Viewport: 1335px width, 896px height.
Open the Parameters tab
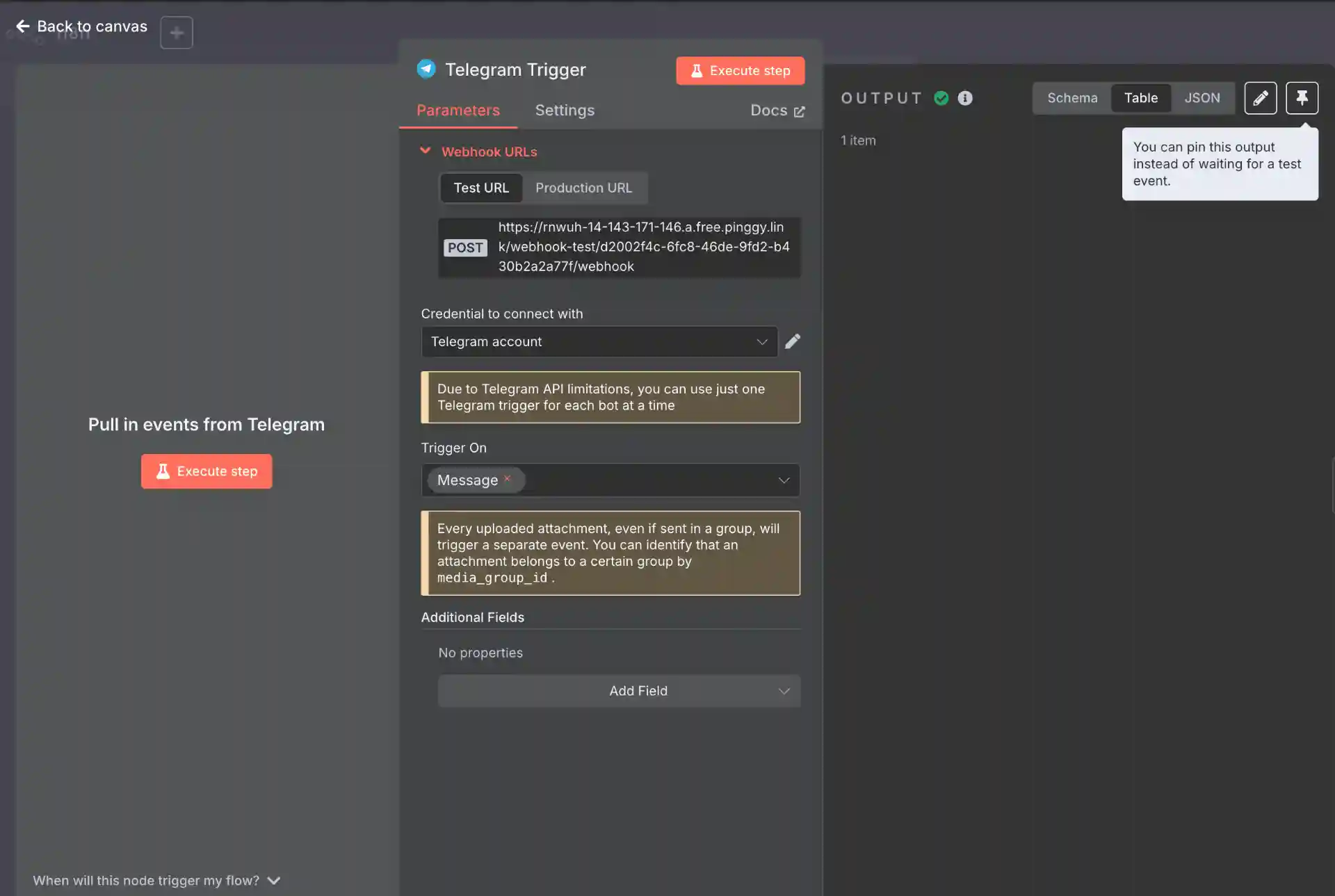pyautogui.click(x=458, y=111)
